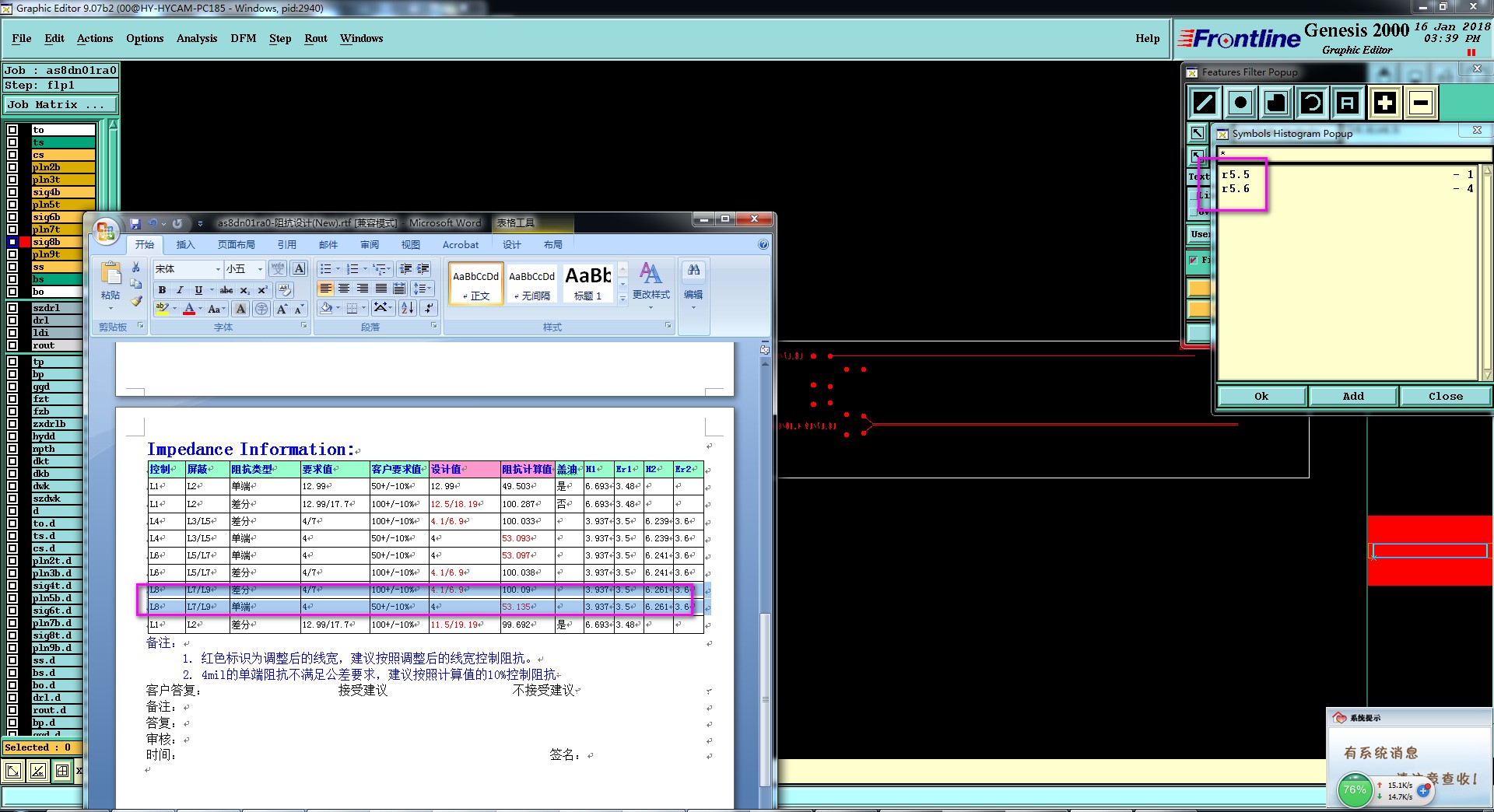
Task: Click the Justify alignment icon in Word
Action: point(381,289)
